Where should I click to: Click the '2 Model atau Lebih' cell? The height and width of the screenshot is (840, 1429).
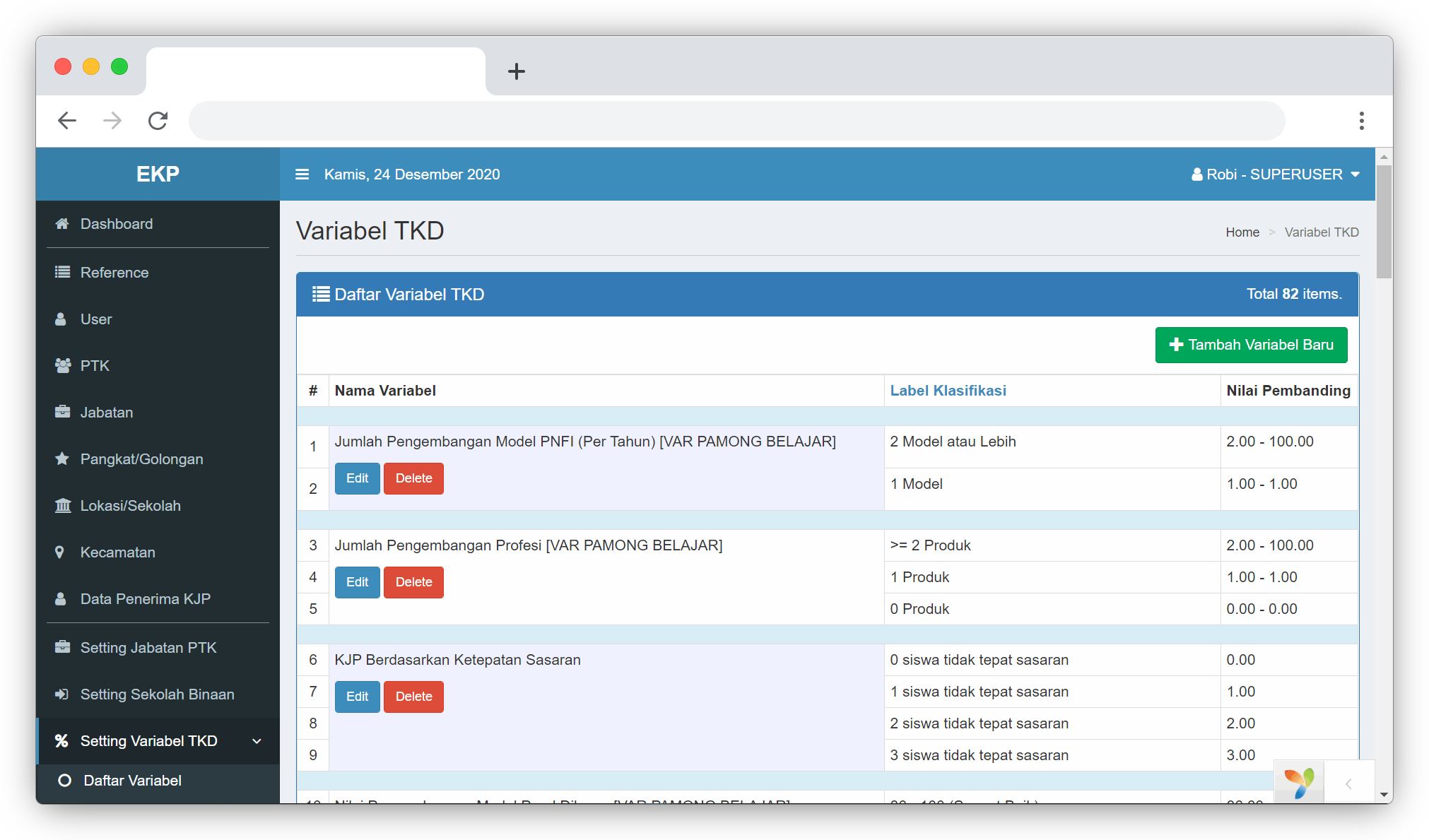pos(1052,446)
